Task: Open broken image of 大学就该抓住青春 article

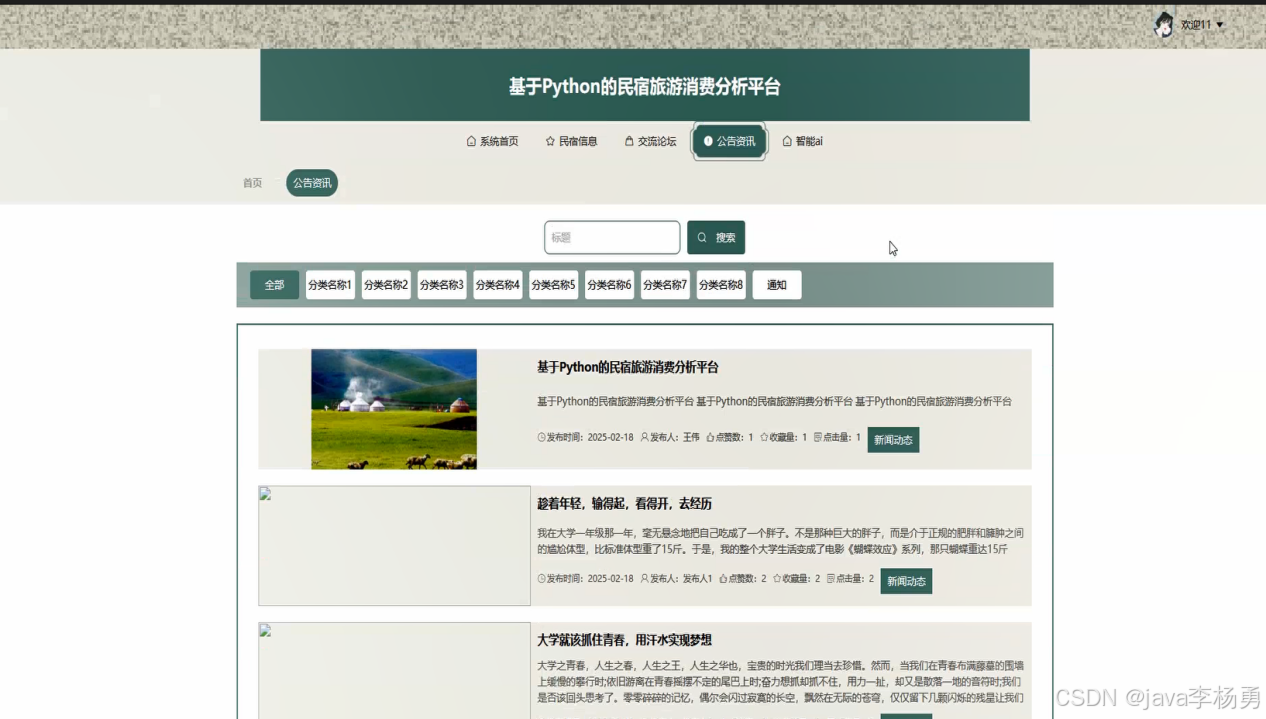Action: pyautogui.click(x=394, y=670)
